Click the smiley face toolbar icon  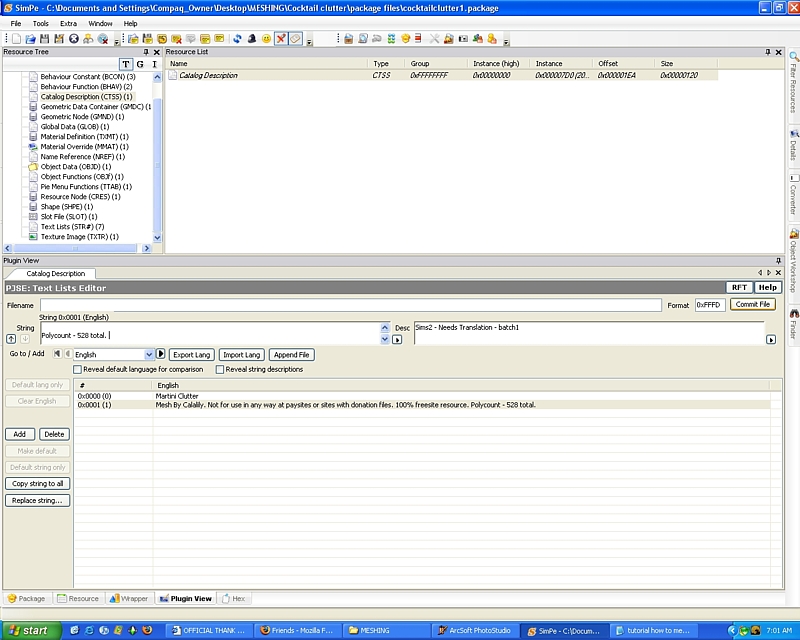pos(266,39)
